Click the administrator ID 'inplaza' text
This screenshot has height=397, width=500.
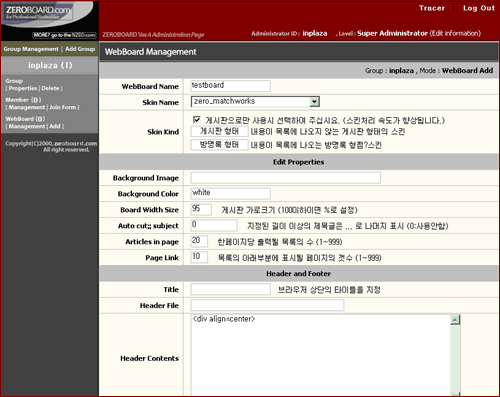(315, 33)
